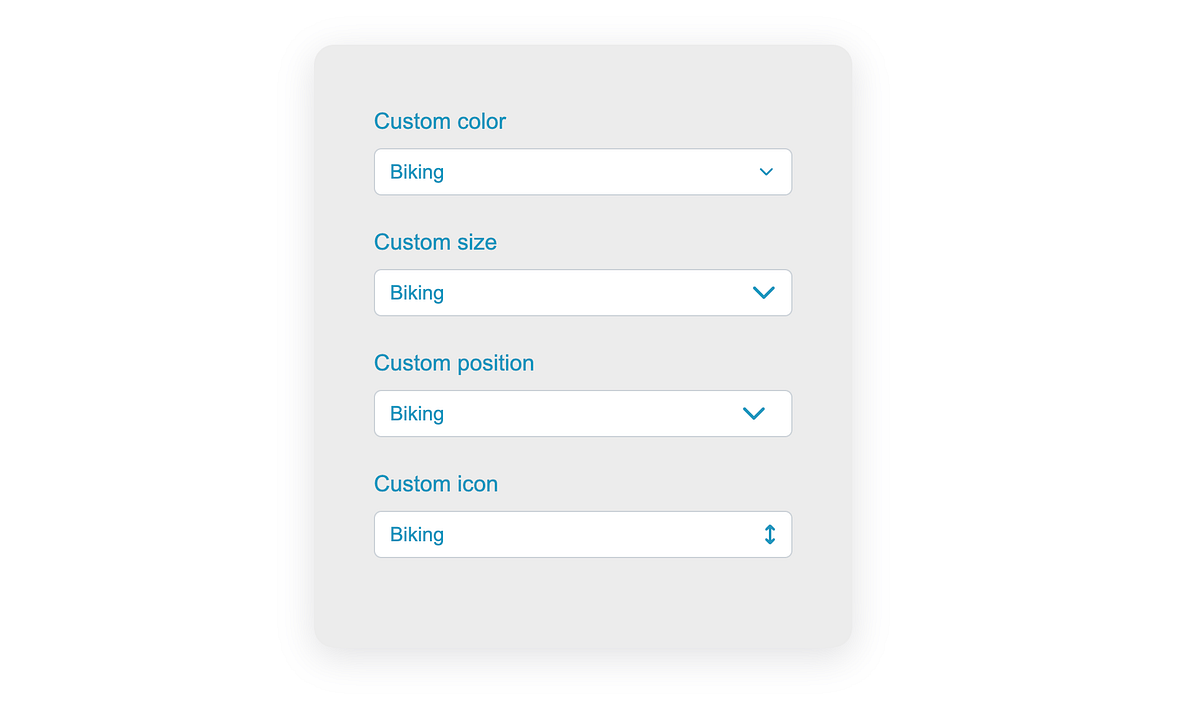Focus the select via "Custom position" label
The width and height of the screenshot is (1200, 710).
454,363
